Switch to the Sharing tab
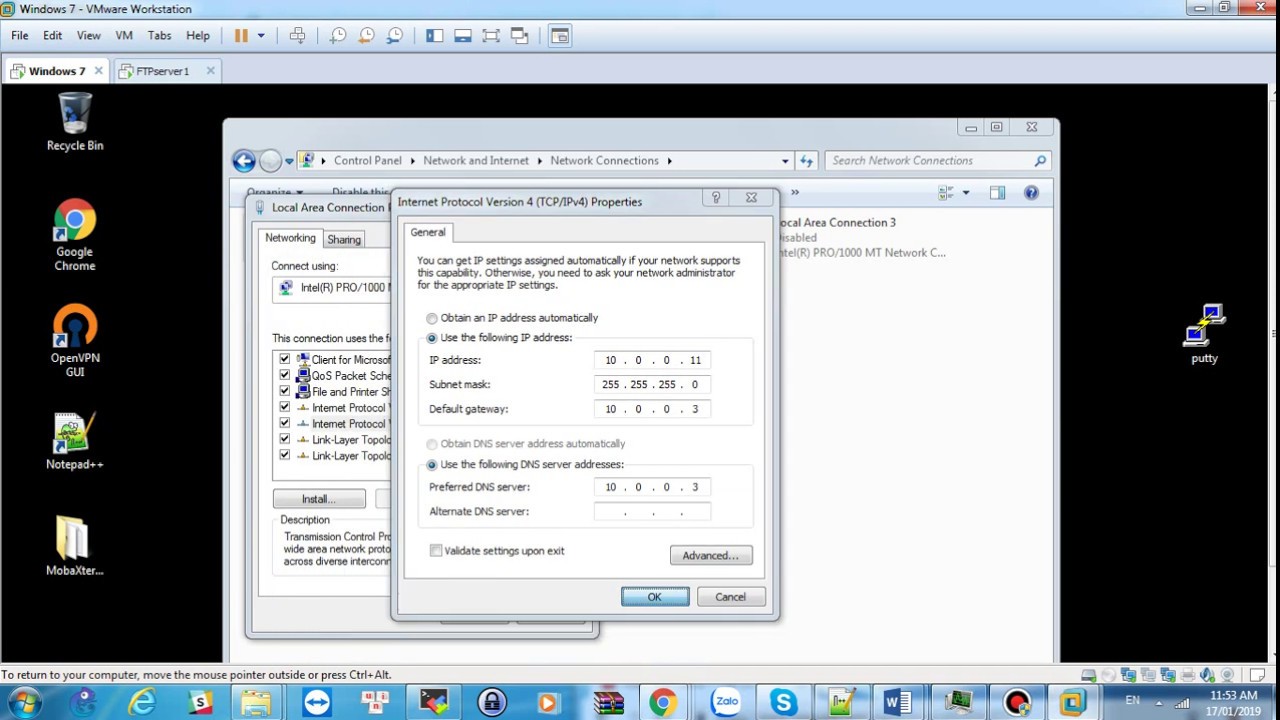Screen dimensions: 1280x720 click(344, 239)
